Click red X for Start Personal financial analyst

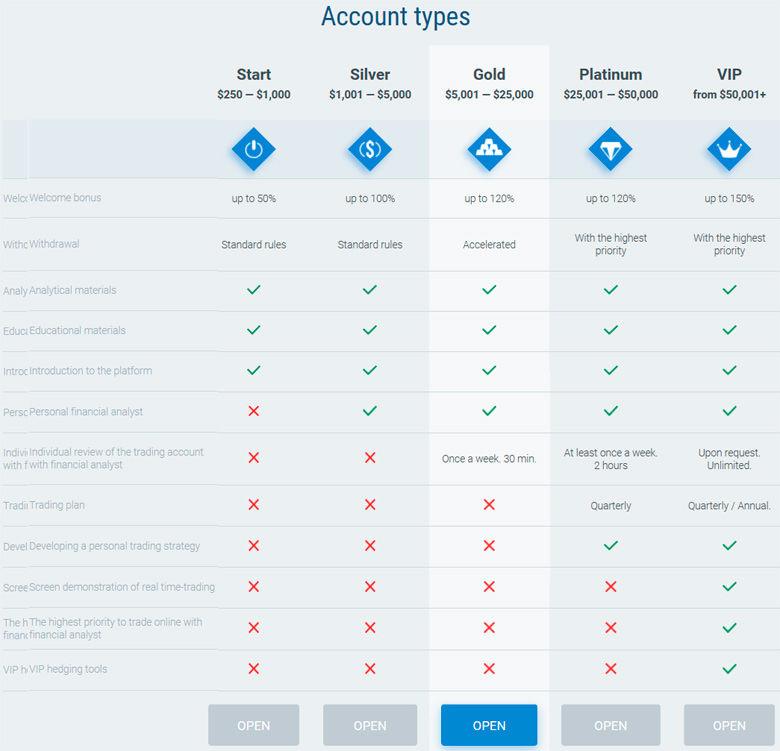click(254, 411)
